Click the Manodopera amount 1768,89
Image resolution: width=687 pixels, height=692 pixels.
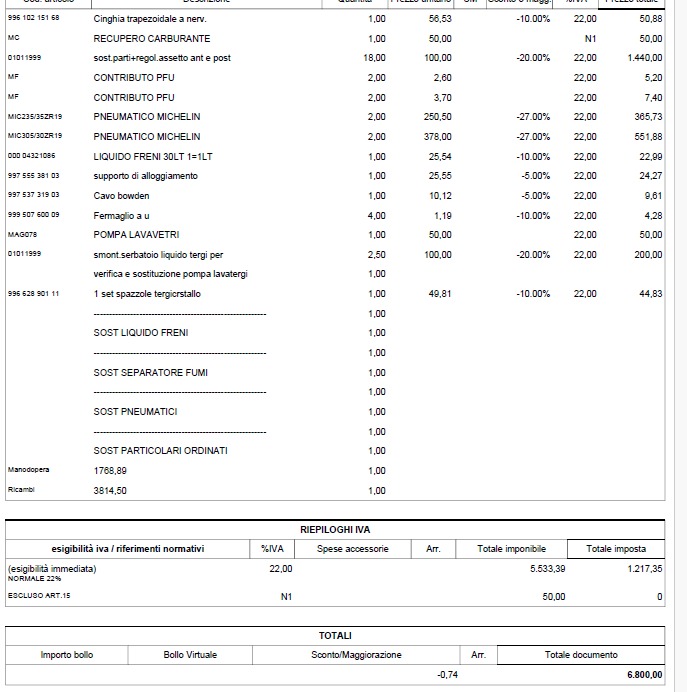(x=110, y=470)
